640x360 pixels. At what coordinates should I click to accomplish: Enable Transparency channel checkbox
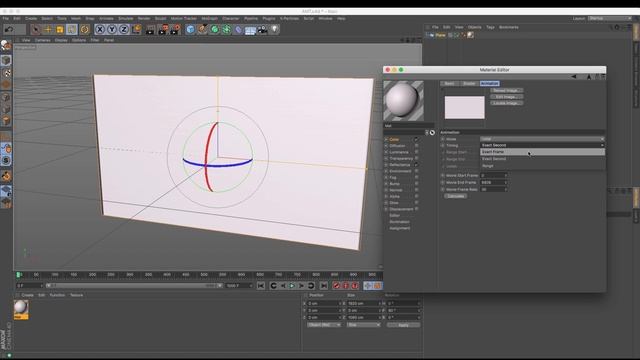pos(416,158)
